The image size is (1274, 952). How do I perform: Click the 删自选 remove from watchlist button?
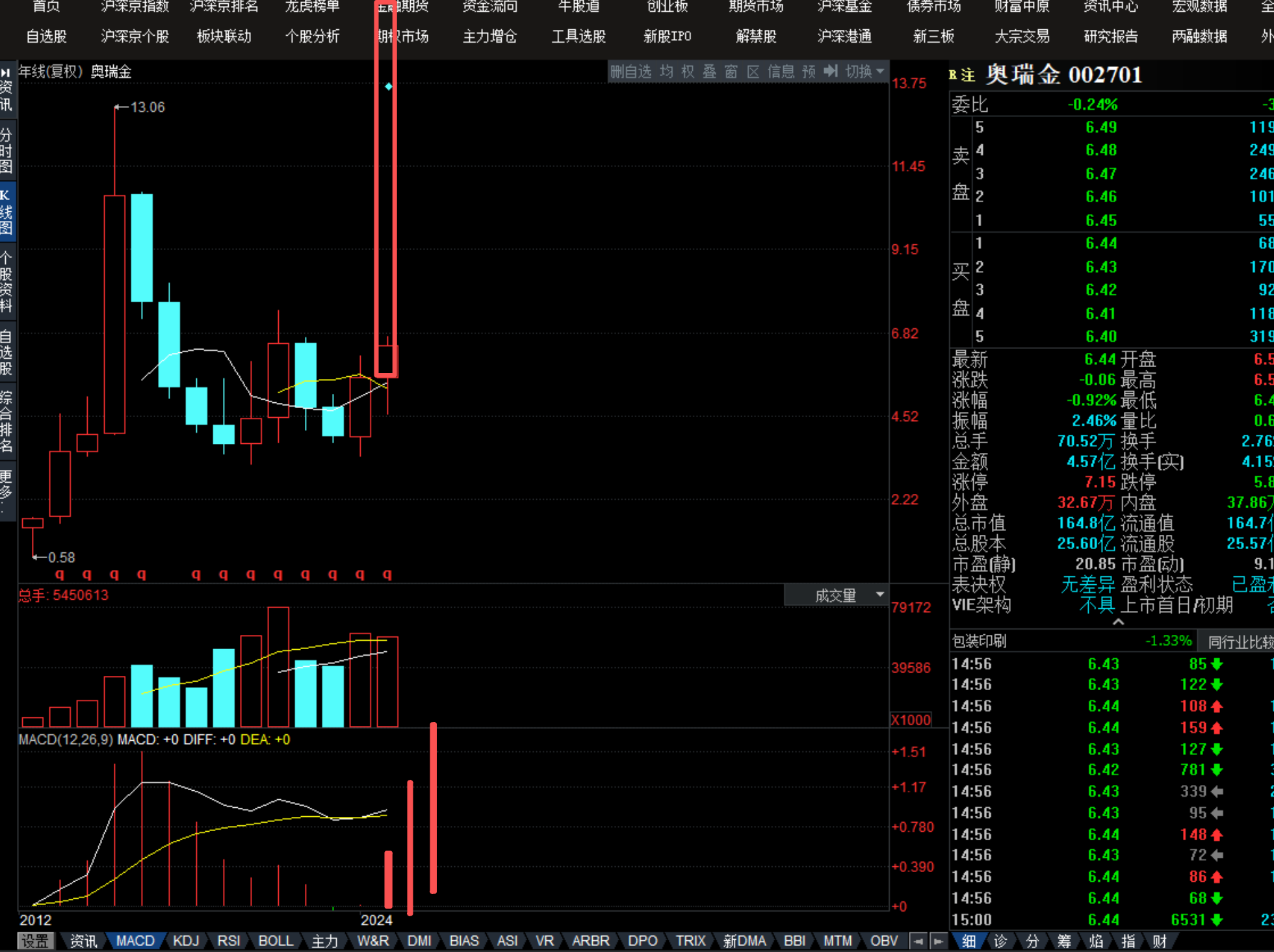[x=630, y=71]
